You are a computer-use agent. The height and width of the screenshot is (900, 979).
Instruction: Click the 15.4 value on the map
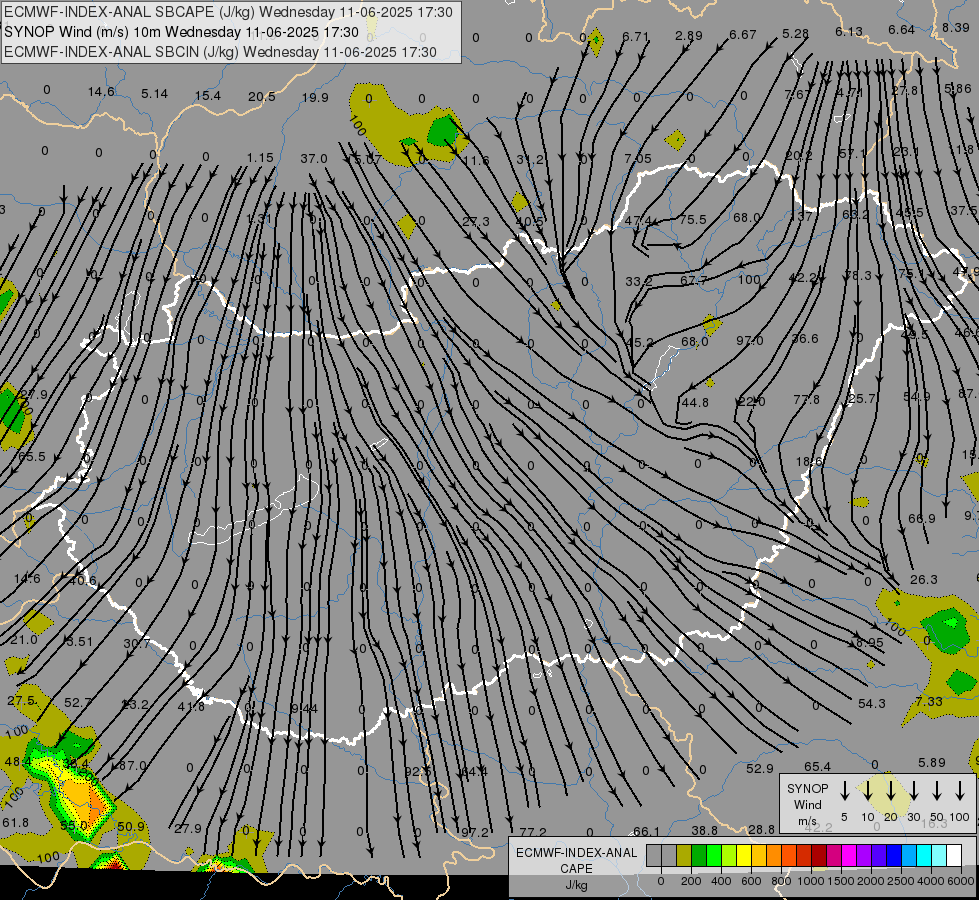click(x=208, y=96)
